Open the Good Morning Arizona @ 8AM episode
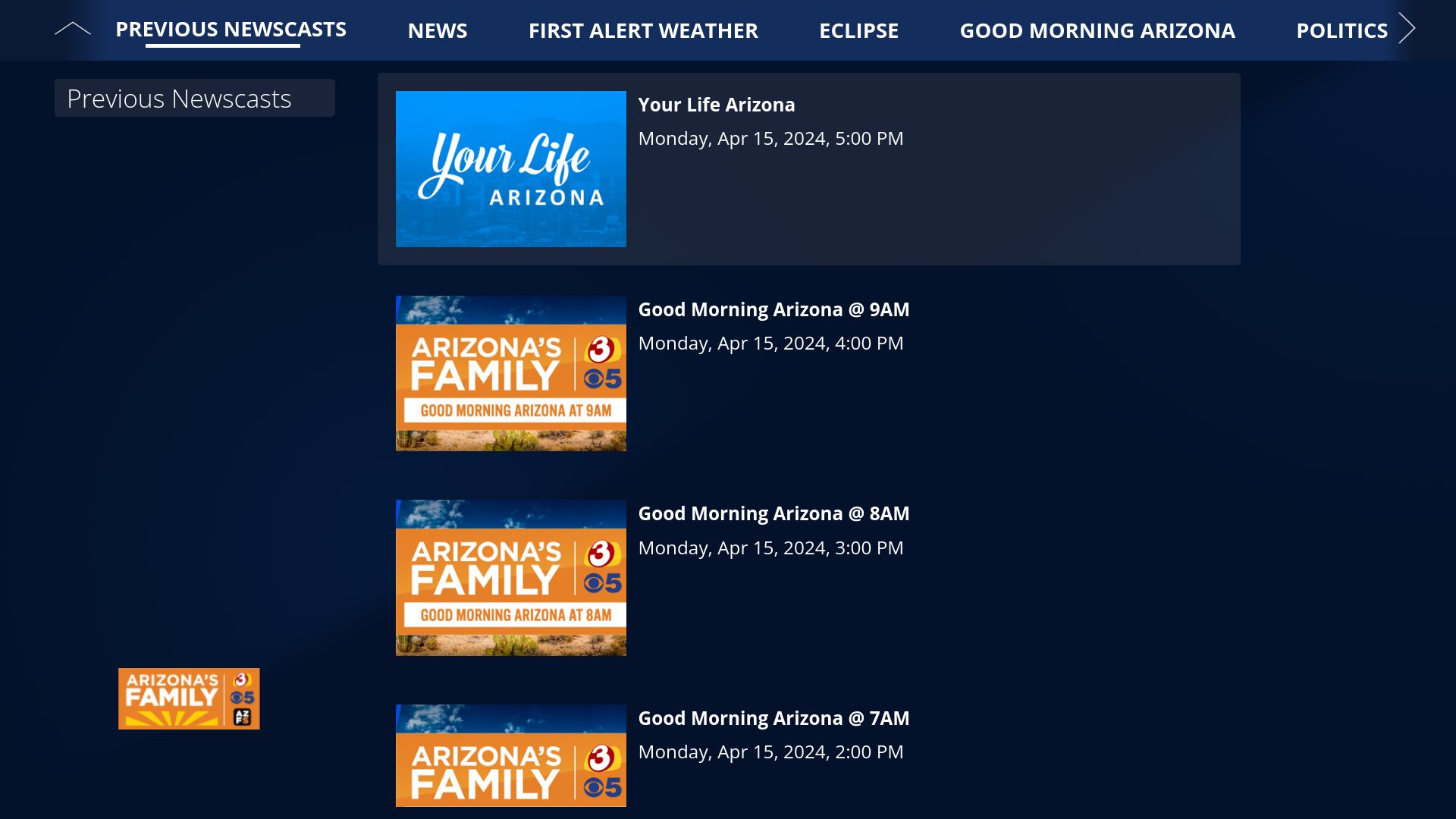 click(x=773, y=513)
